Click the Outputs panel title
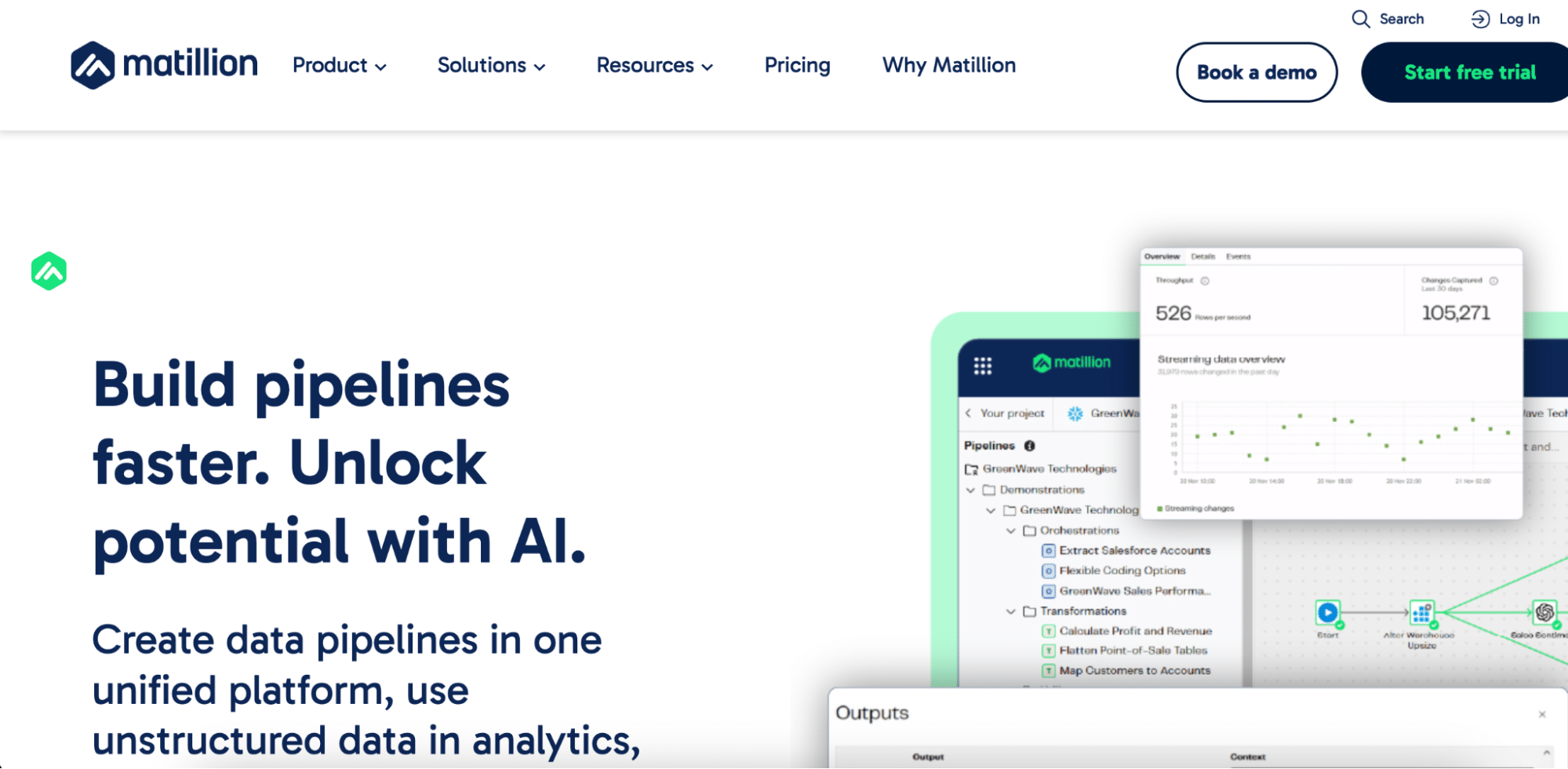This screenshot has width=1568, height=769. 871,713
